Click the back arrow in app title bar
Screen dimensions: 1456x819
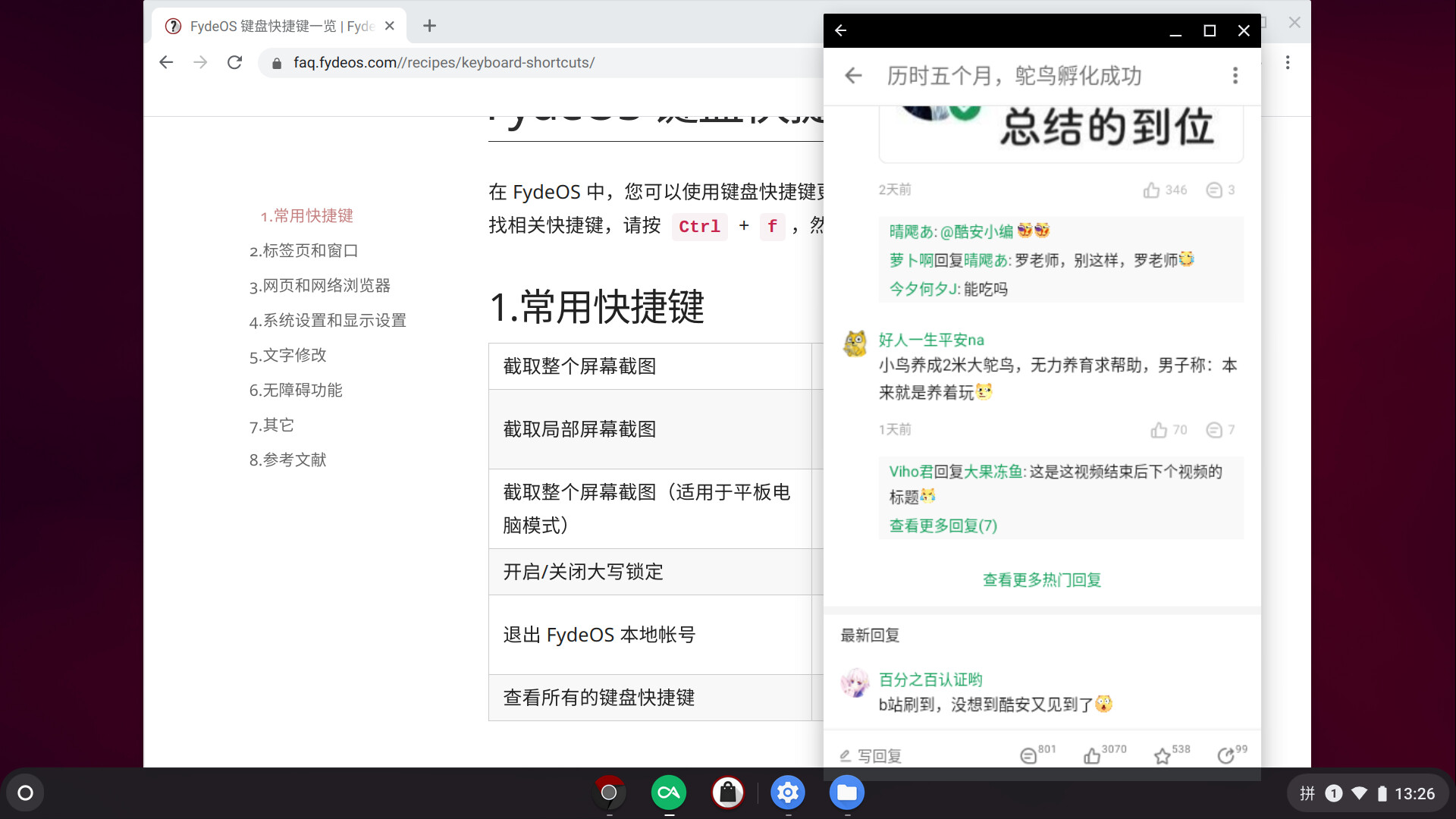(x=840, y=30)
